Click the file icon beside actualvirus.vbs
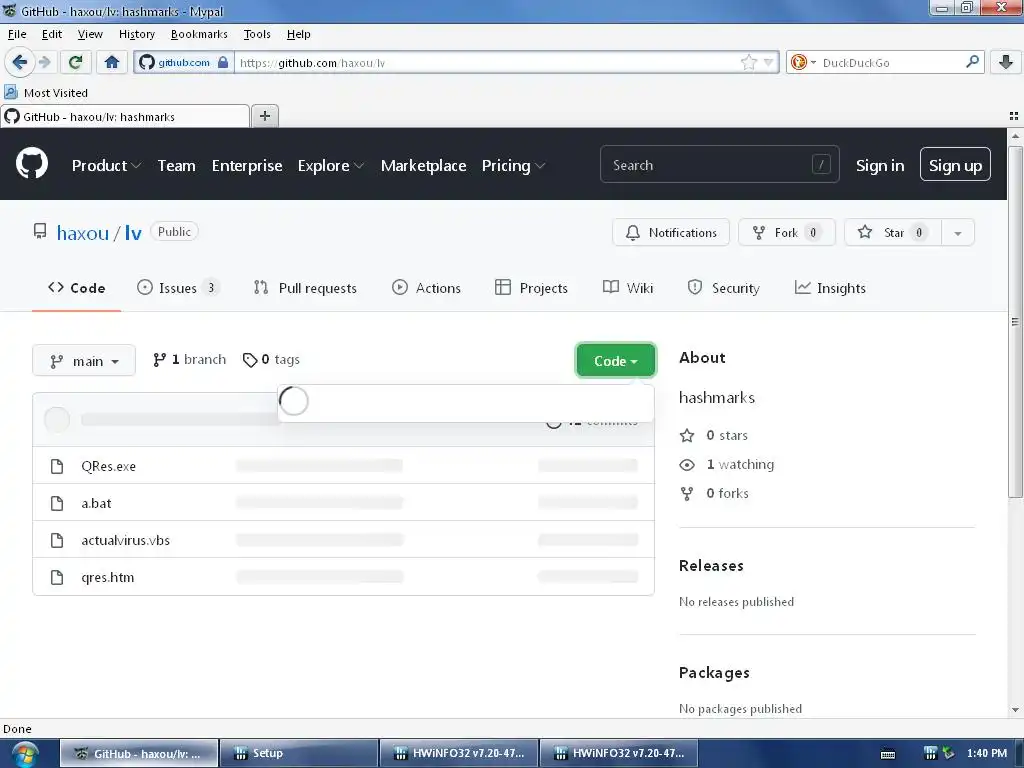This screenshot has height=768, width=1024. [57, 541]
